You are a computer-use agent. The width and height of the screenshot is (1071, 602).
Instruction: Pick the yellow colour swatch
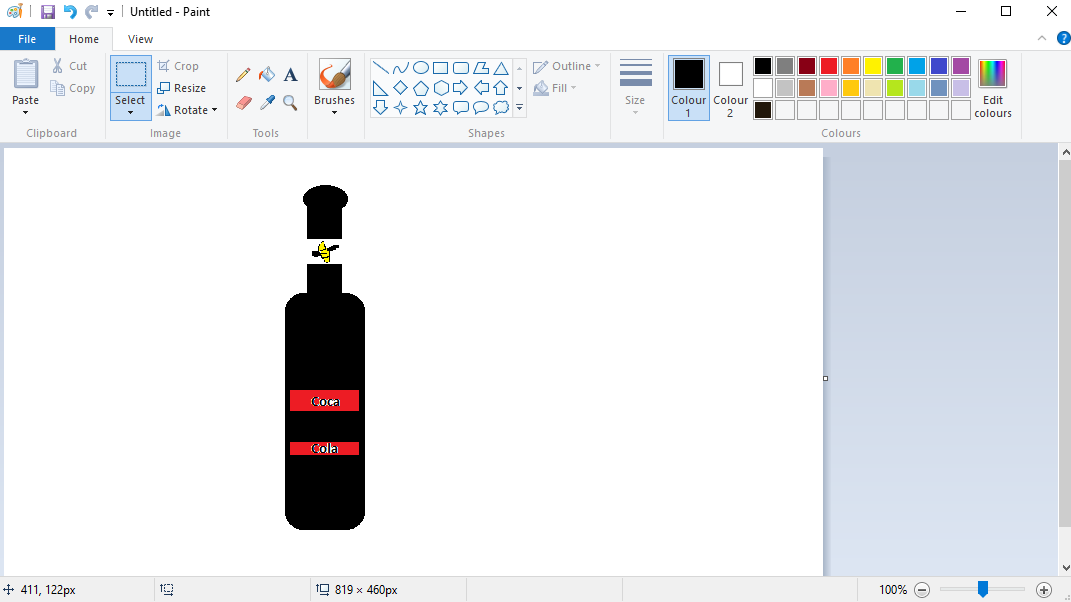click(873, 66)
